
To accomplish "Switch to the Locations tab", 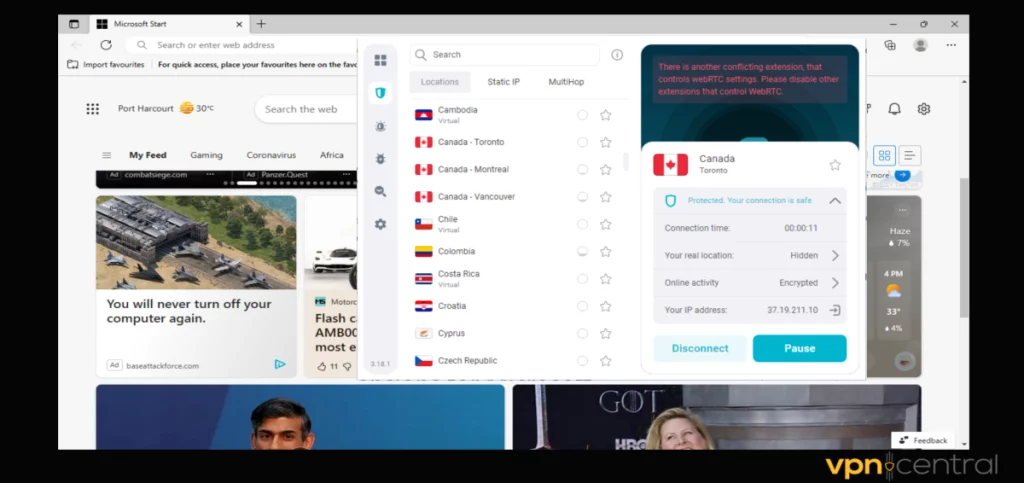I will [440, 82].
